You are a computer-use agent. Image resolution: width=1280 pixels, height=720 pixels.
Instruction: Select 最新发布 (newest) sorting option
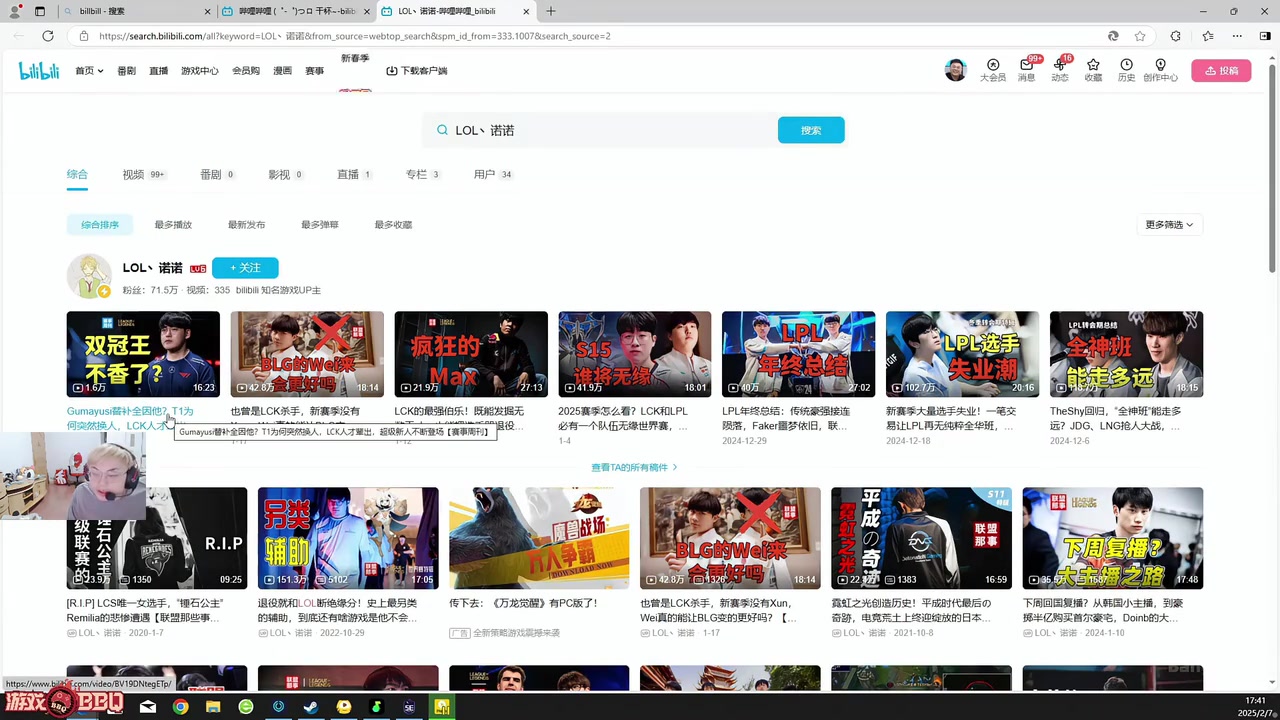pos(246,224)
